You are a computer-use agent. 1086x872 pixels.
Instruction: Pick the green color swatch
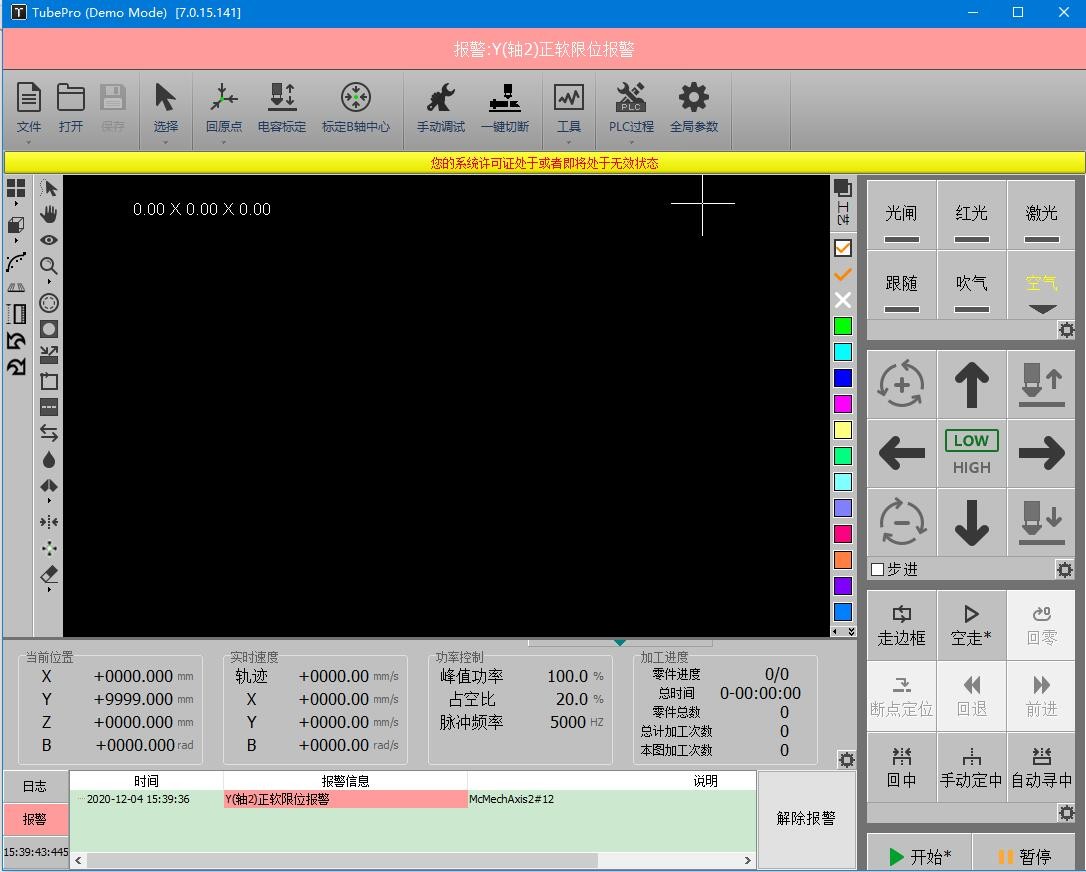[843, 325]
